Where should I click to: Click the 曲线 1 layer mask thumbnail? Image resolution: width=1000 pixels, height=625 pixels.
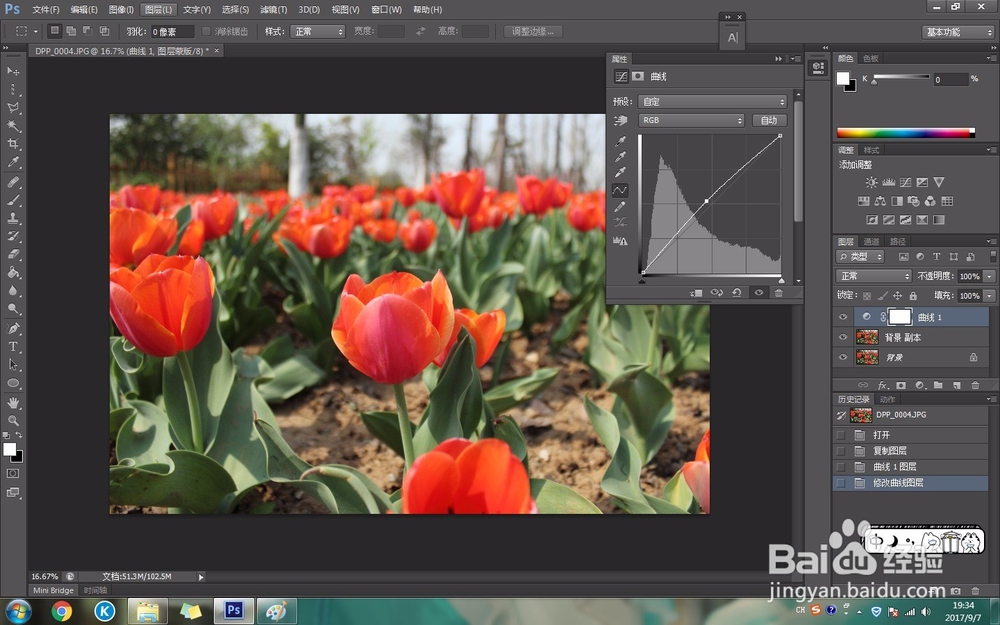[x=900, y=317]
